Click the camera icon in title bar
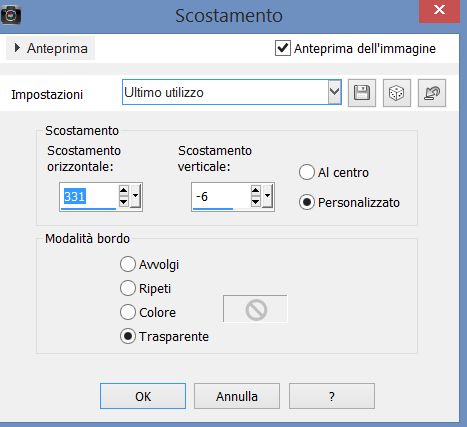The image size is (467, 427). point(11,15)
